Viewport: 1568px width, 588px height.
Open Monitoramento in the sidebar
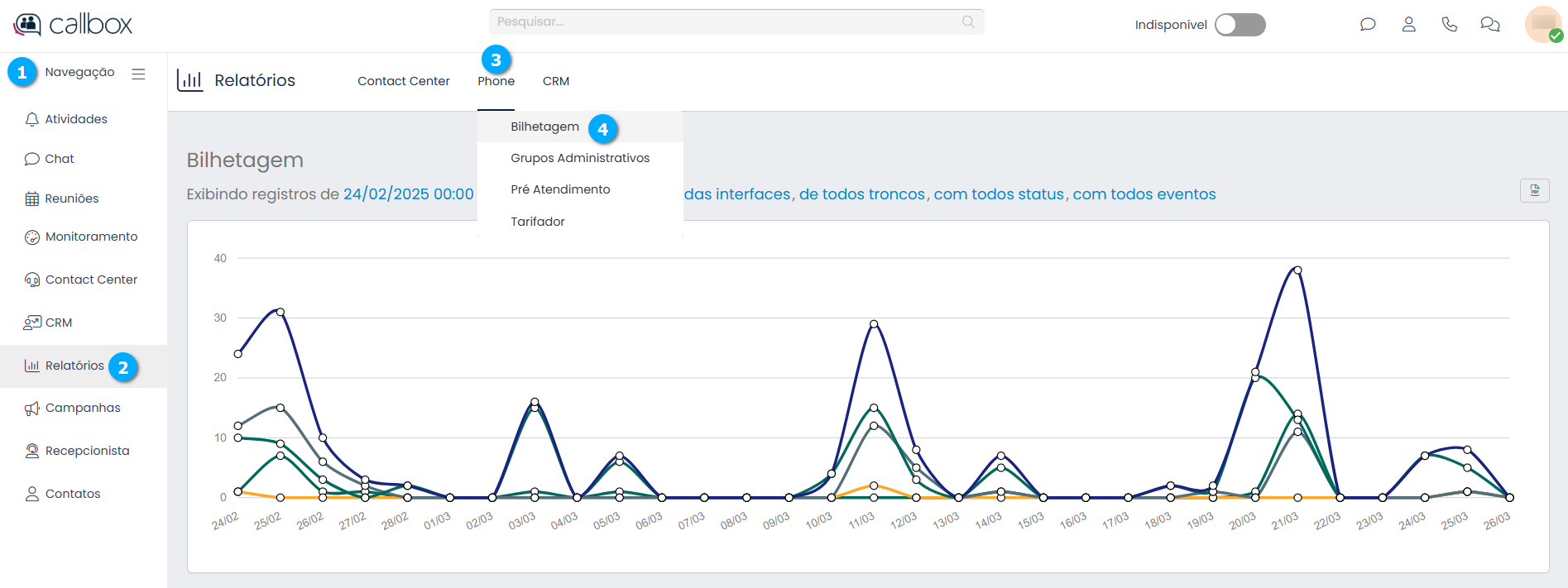[91, 237]
